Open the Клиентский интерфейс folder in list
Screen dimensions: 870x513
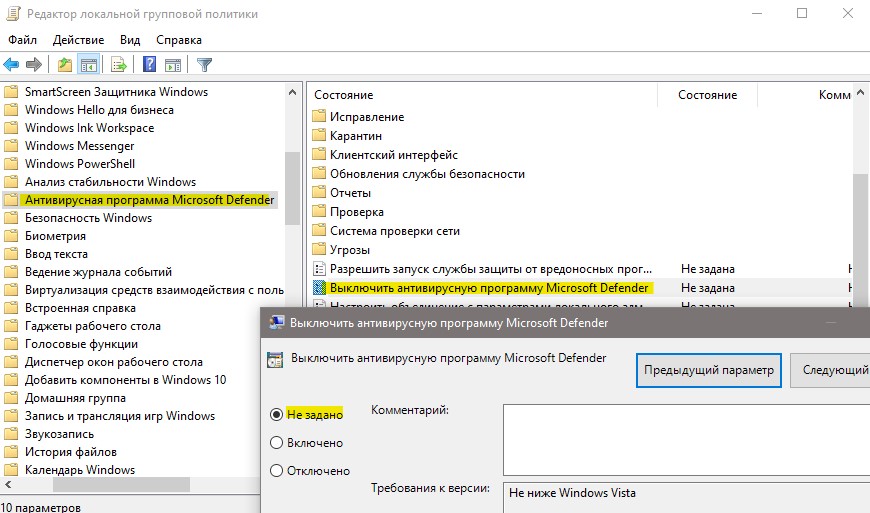pos(394,155)
